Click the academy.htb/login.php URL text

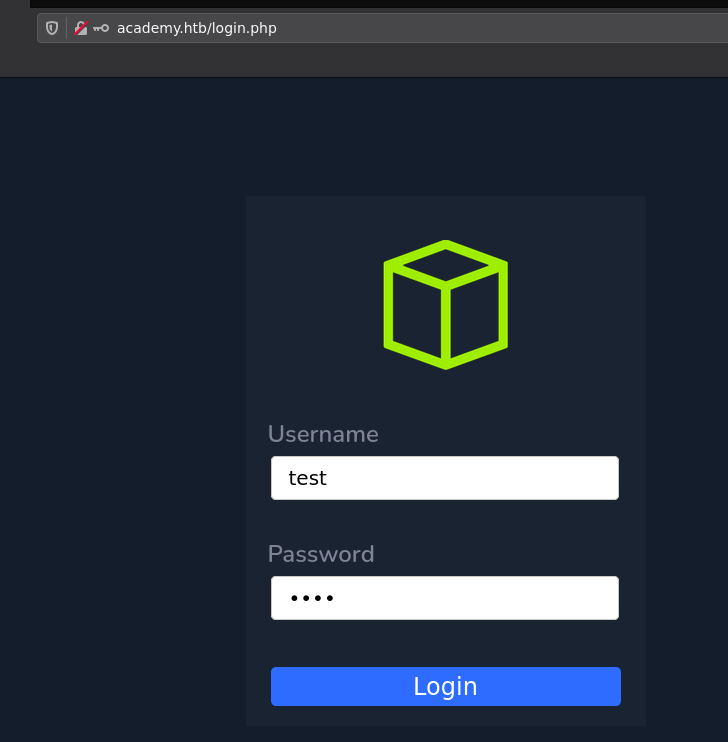click(196, 28)
